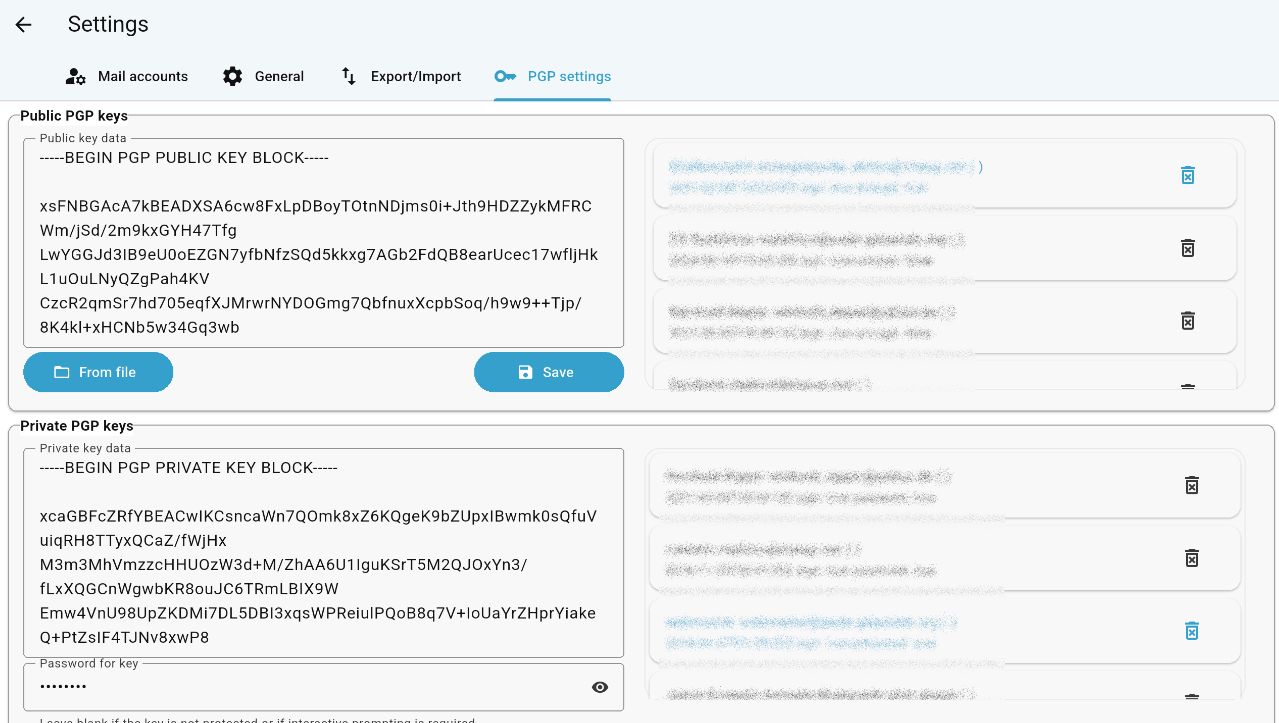
Task: Load public key From file
Action: (98, 372)
